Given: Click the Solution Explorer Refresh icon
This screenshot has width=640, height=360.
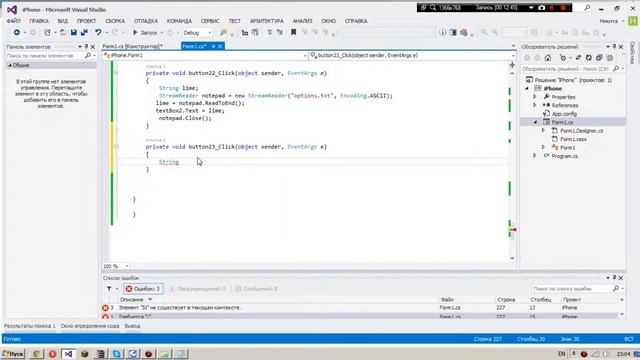Looking at the screenshot, I should point(589,58).
